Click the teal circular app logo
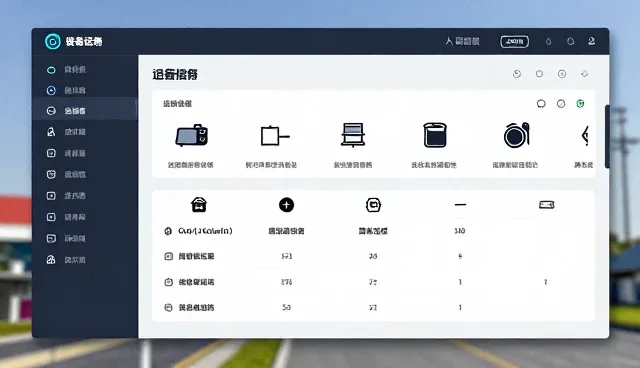Image resolution: width=640 pixels, height=368 pixels. (53, 42)
